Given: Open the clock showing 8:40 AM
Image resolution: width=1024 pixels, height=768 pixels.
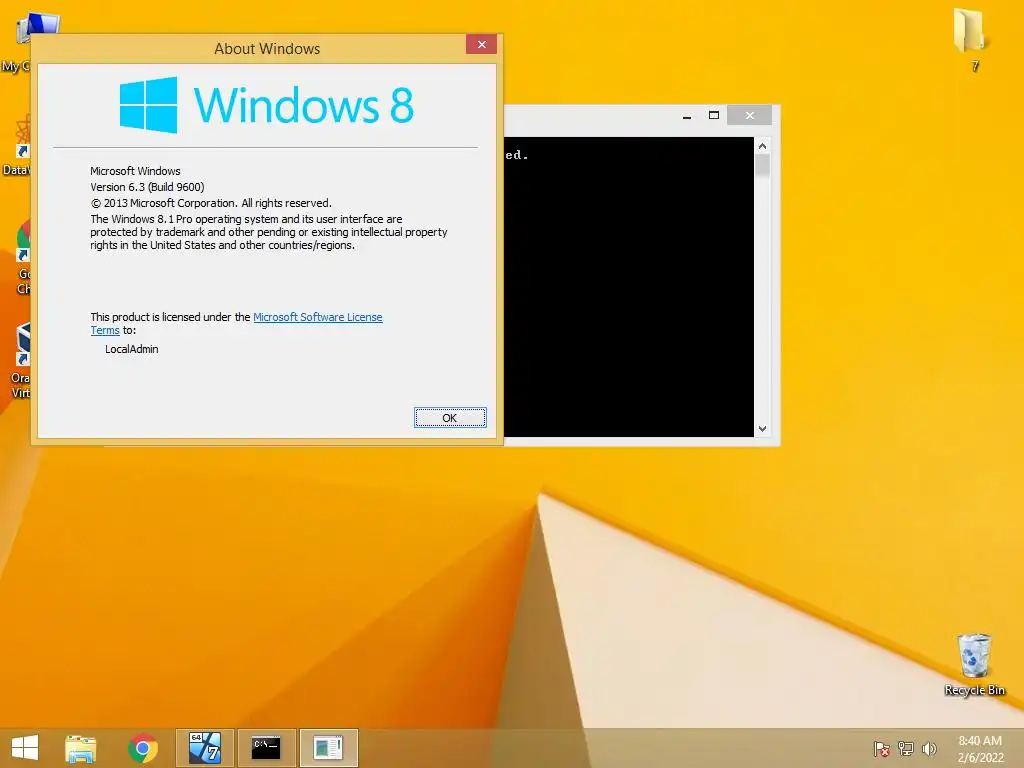Looking at the screenshot, I should [980, 749].
